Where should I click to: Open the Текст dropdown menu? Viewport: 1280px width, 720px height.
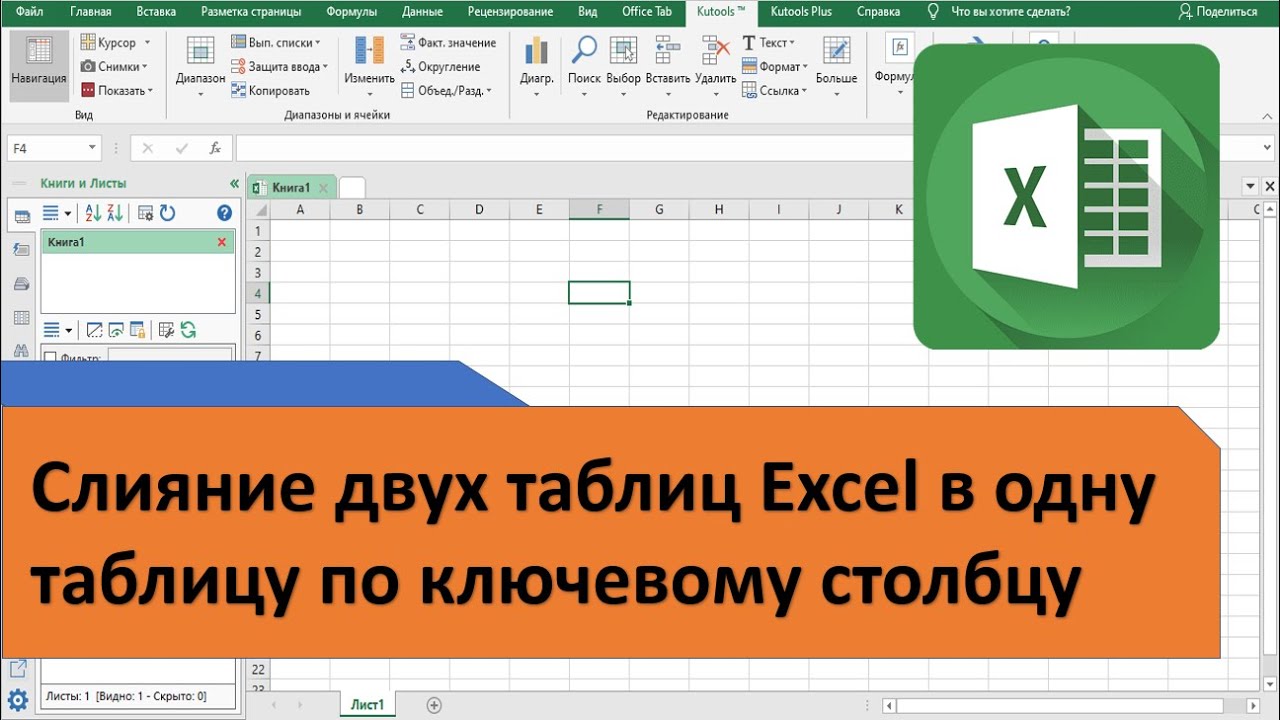point(768,43)
